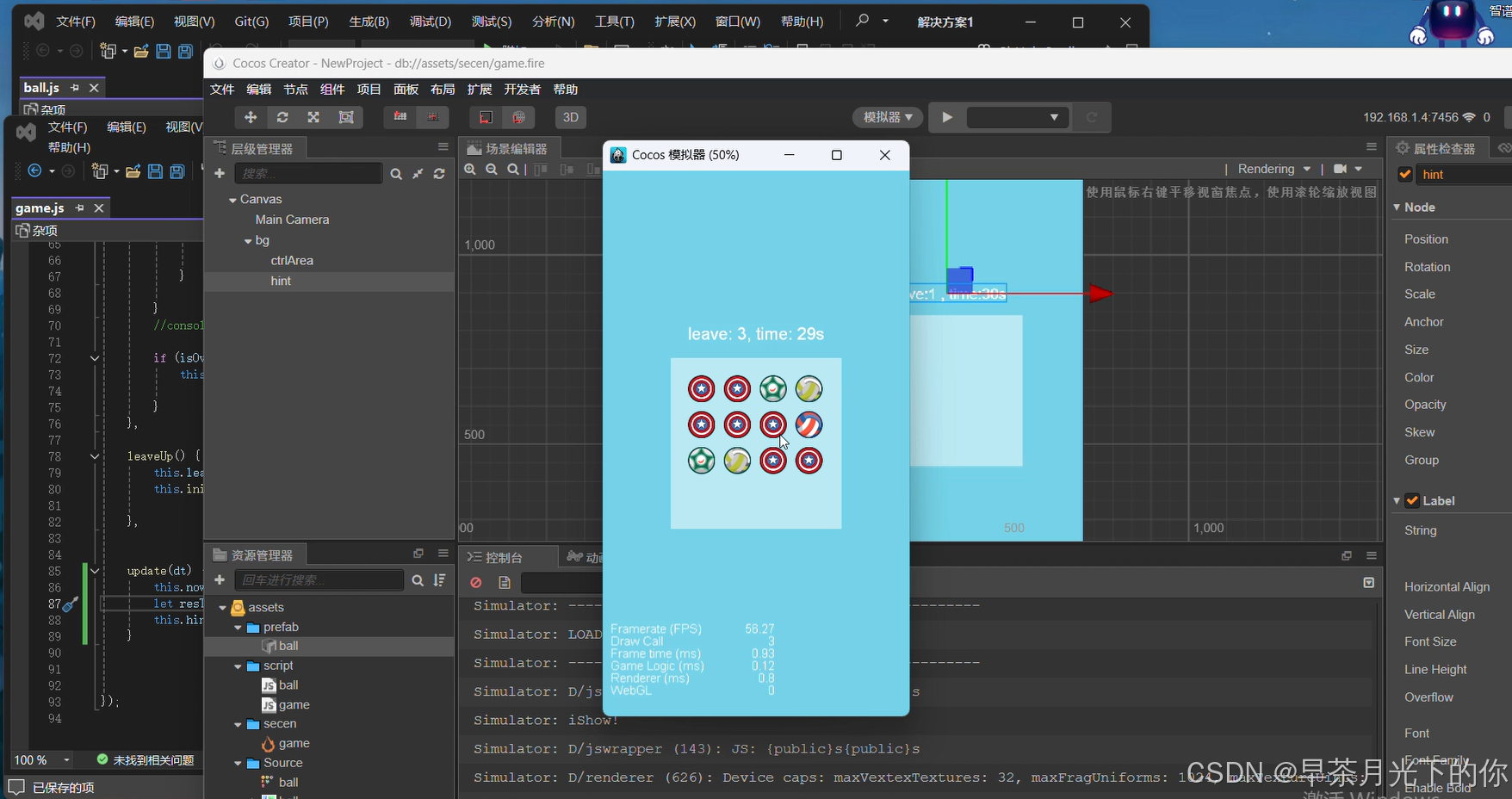
Task: Toggle the Label component checkbox
Action: click(x=1412, y=500)
